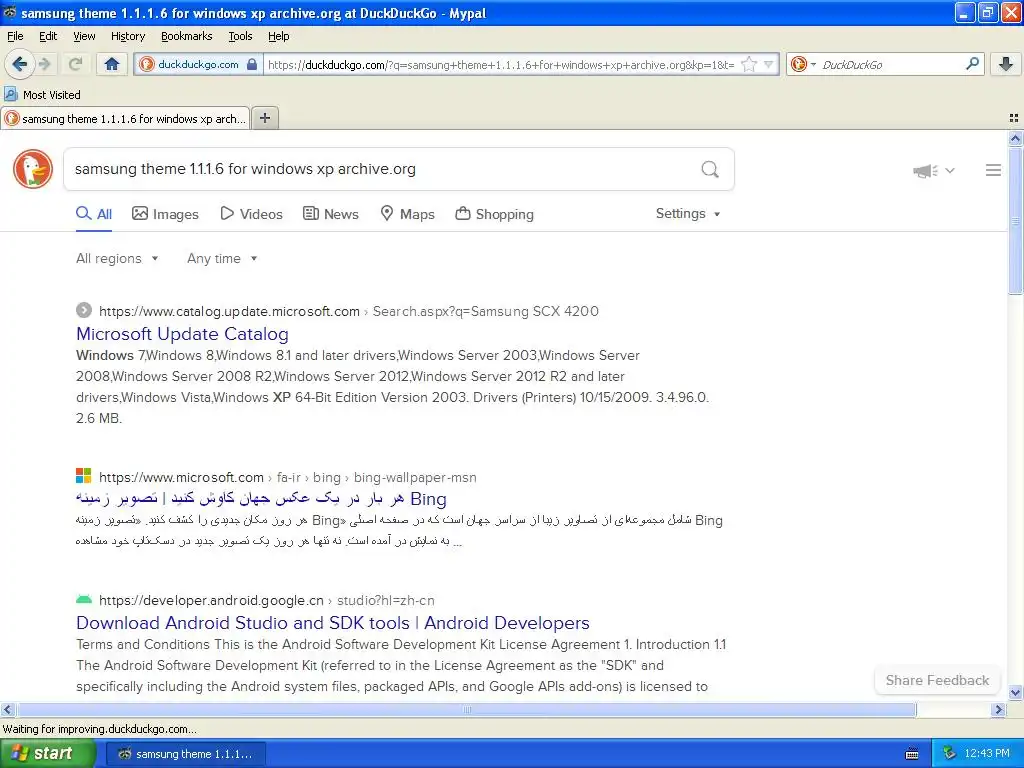Go back using the browser back arrow
The image size is (1024, 768).
(20, 64)
